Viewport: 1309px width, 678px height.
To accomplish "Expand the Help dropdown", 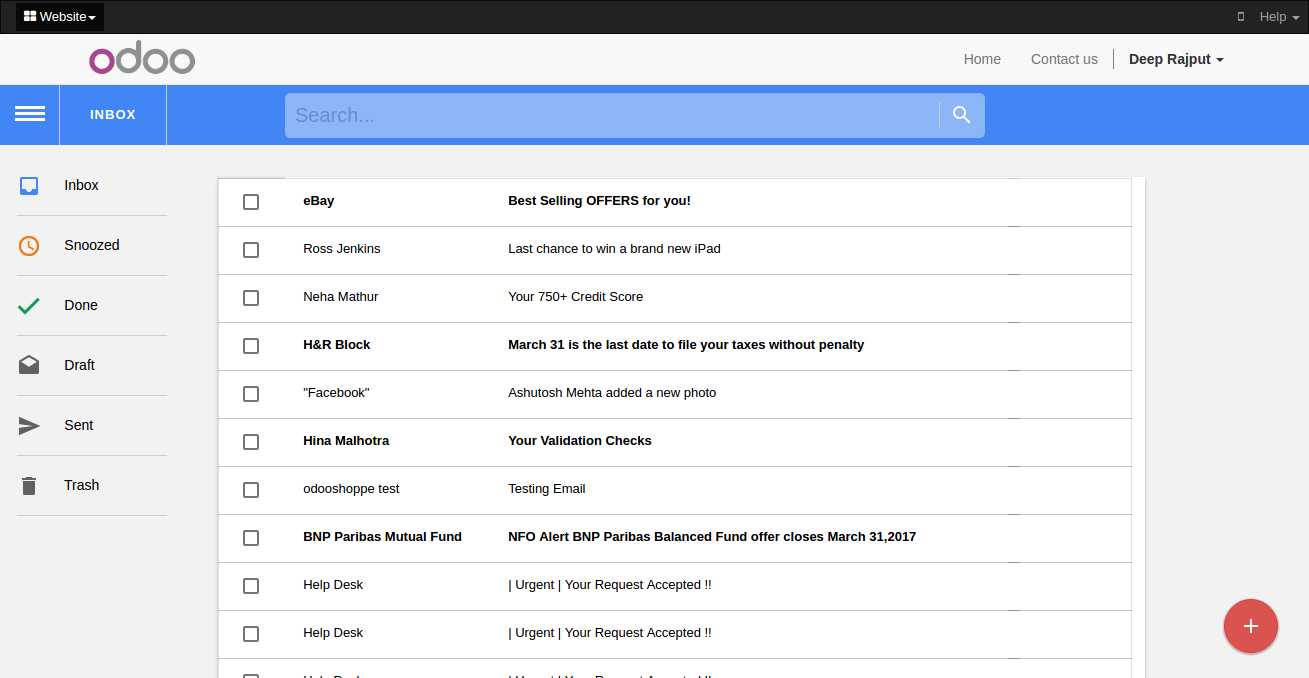I will point(1279,17).
